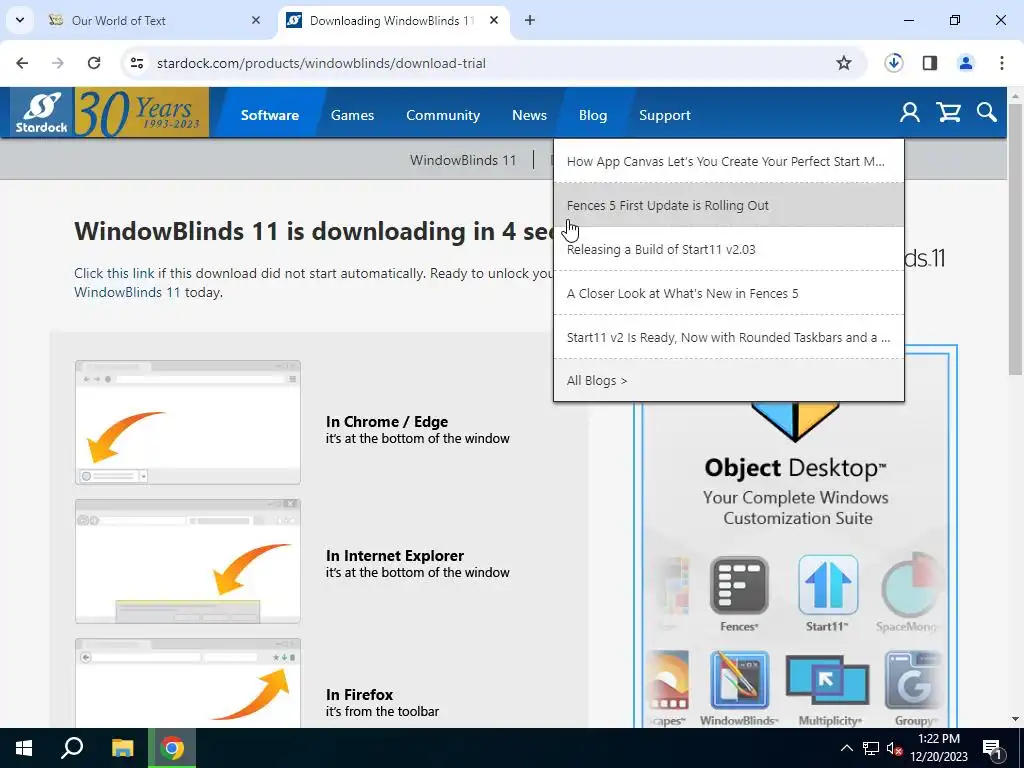Screen dimensions: 1024x768
Task: Select the WindowBlinds 11 sub-navigation item
Action: [x=463, y=160]
